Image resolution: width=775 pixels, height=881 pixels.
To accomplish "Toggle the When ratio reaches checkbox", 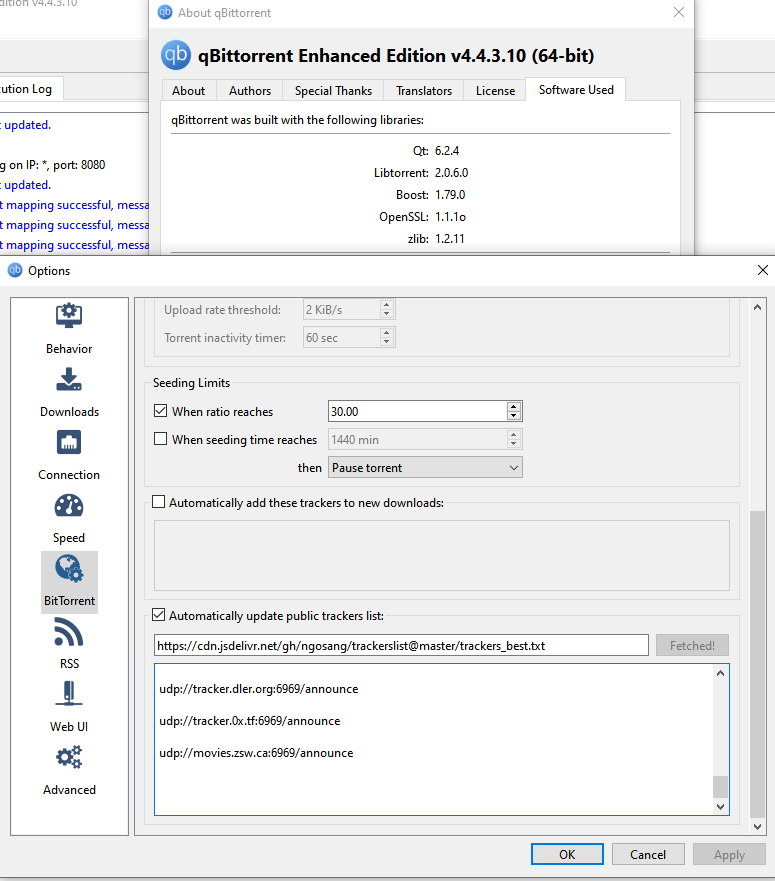I will coord(161,411).
